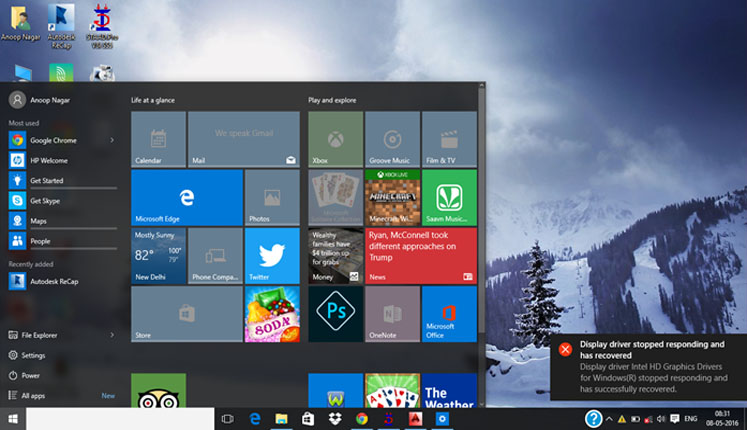Image resolution: width=747 pixels, height=430 pixels.
Task: Click display driver recovered notification
Action: [648, 367]
